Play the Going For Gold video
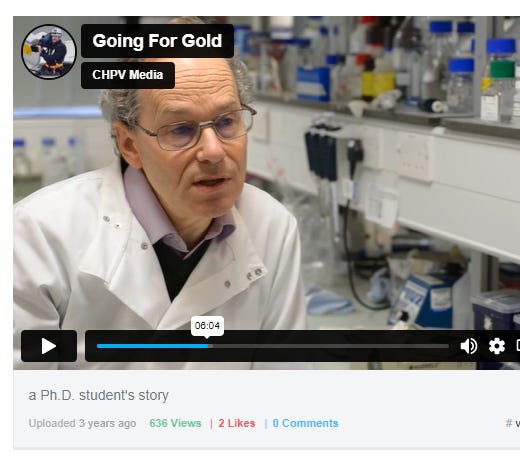Screen dimensions: 520x461 click(49, 346)
